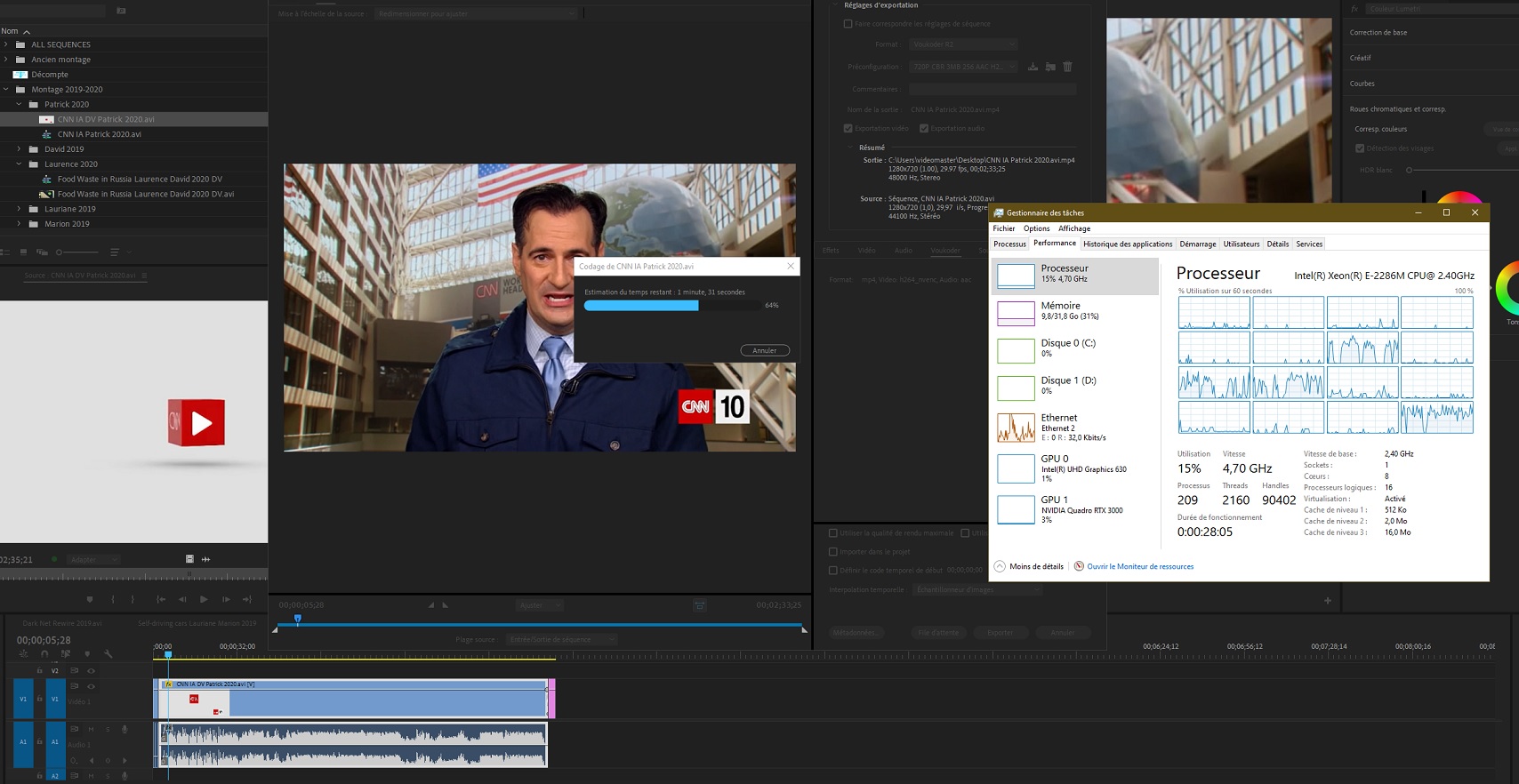The image size is (1519, 784).
Task: Click the export frame clip icon
Action: coord(700,605)
